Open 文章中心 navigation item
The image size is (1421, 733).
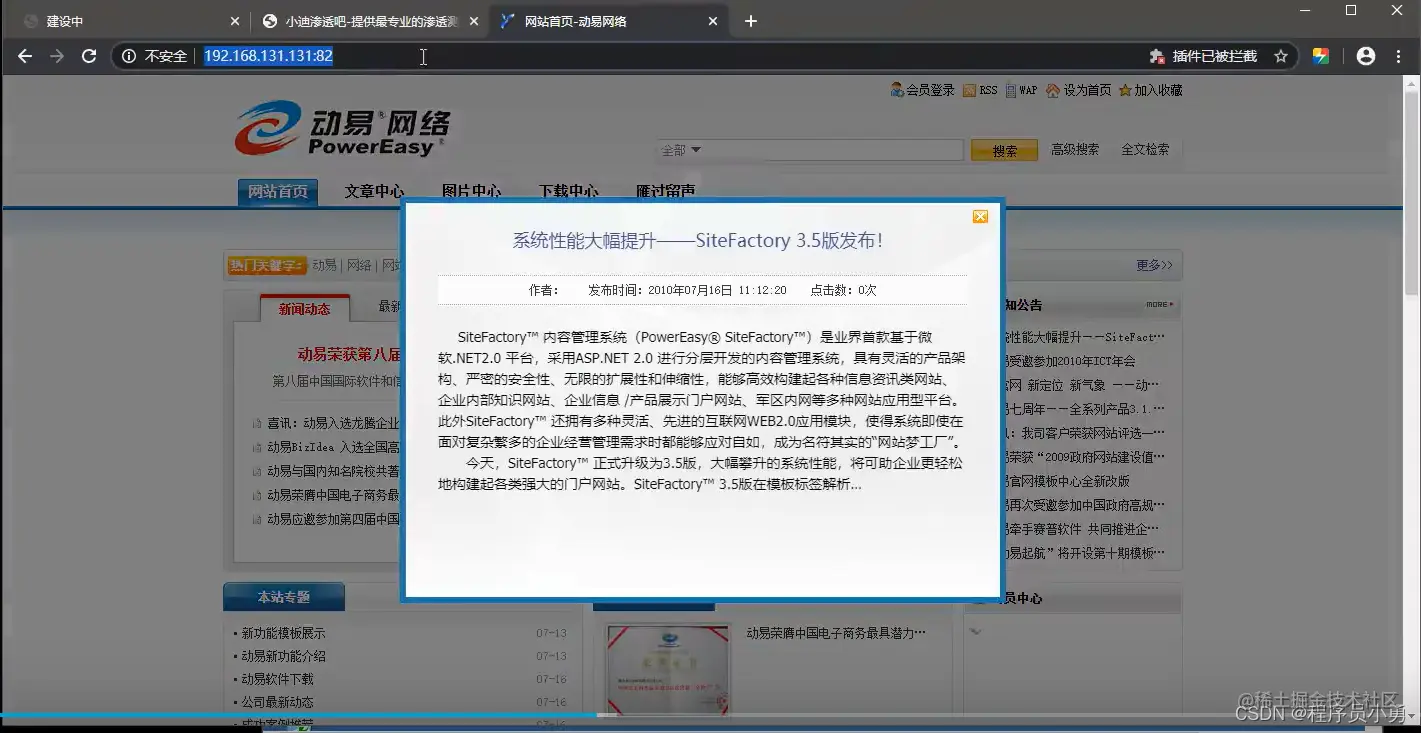[x=375, y=191]
